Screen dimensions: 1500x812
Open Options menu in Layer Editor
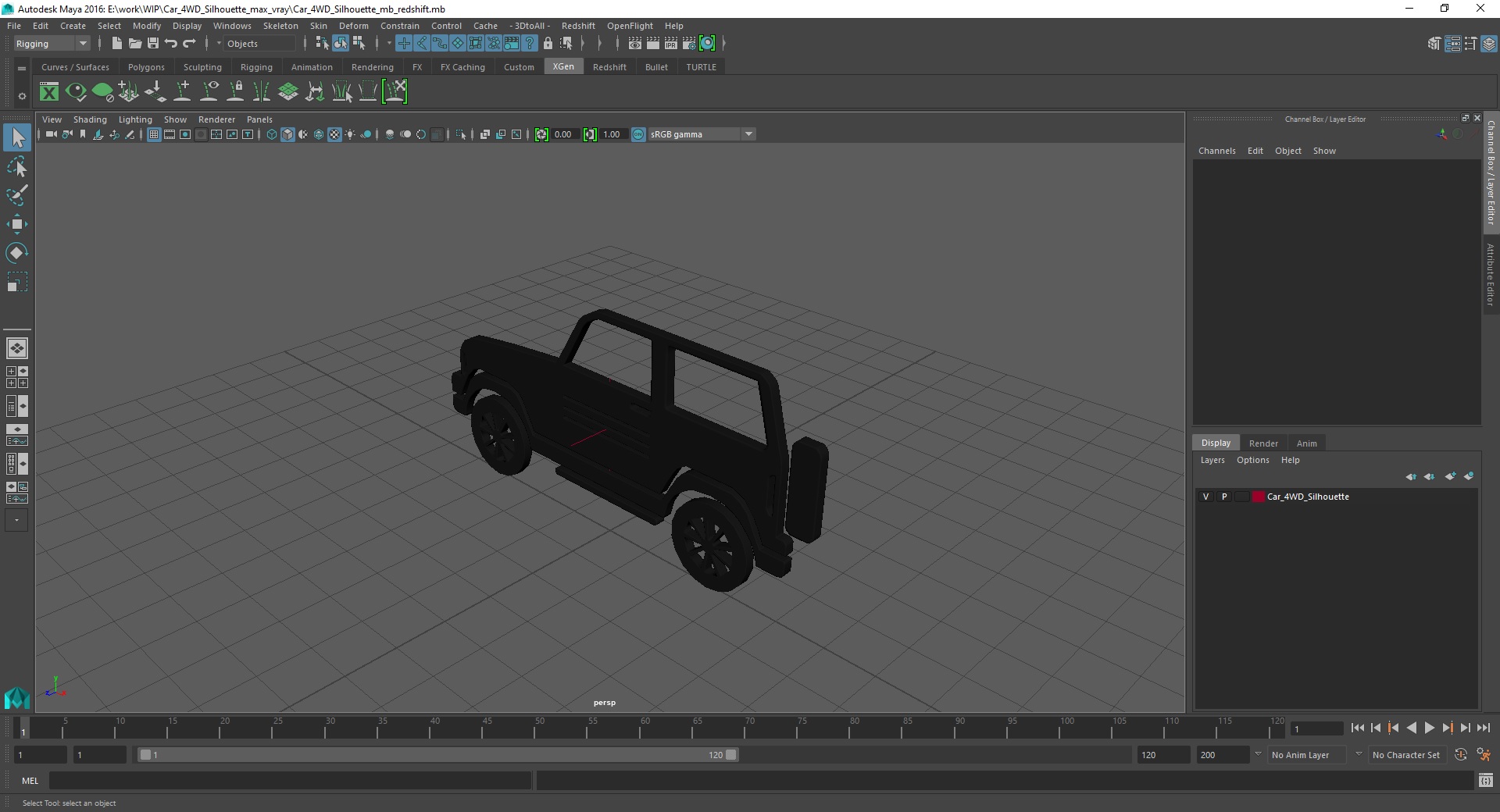click(1252, 460)
